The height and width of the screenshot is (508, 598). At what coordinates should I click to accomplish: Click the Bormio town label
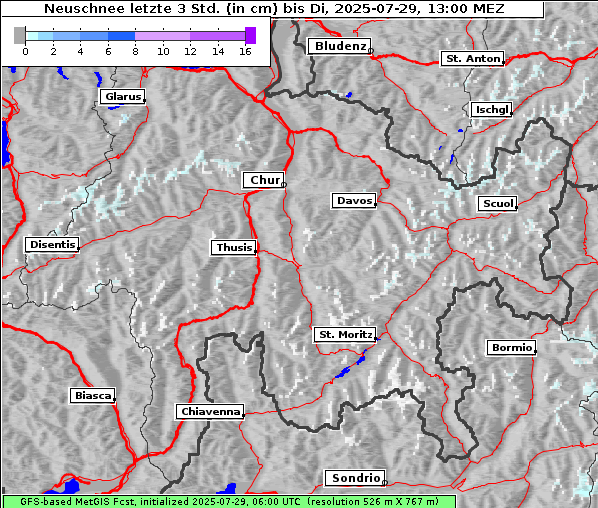tap(512, 348)
